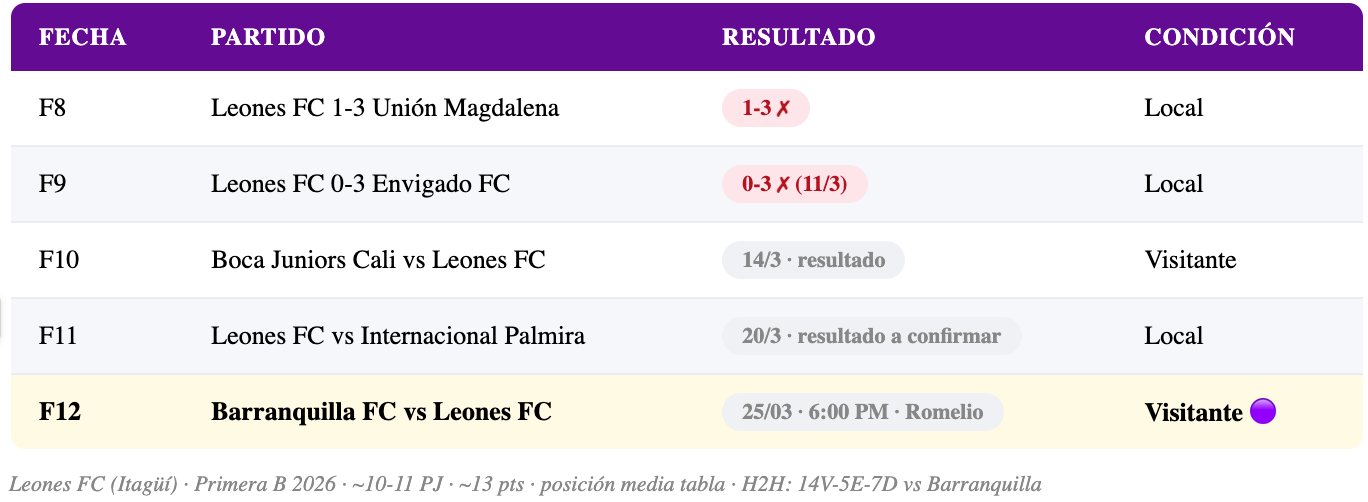Click the F8 fecha cell
The width and height of the screenshot is (1368, 502).
[x=52, y=108]
